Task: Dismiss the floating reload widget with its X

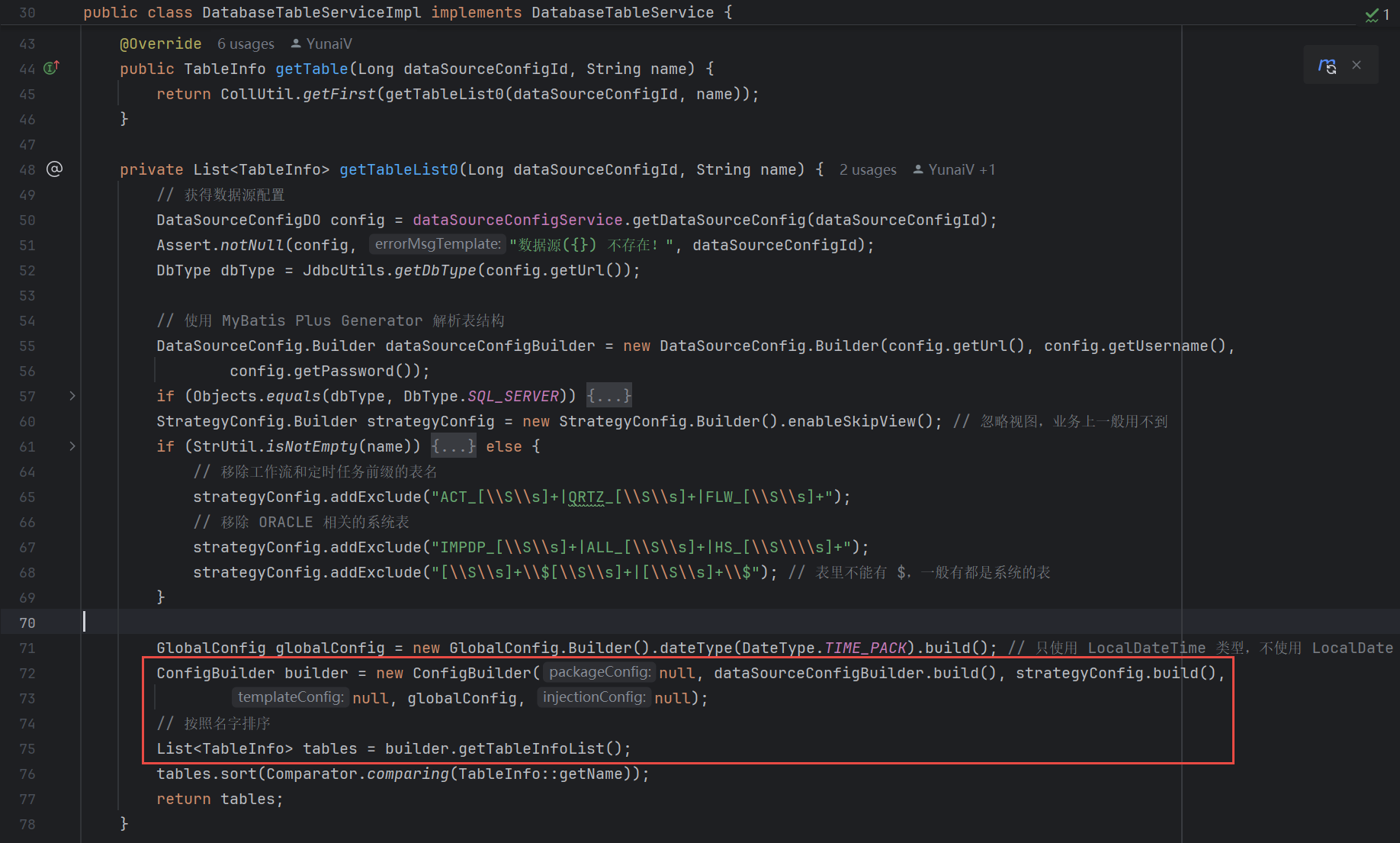Action: (1357, 65)
